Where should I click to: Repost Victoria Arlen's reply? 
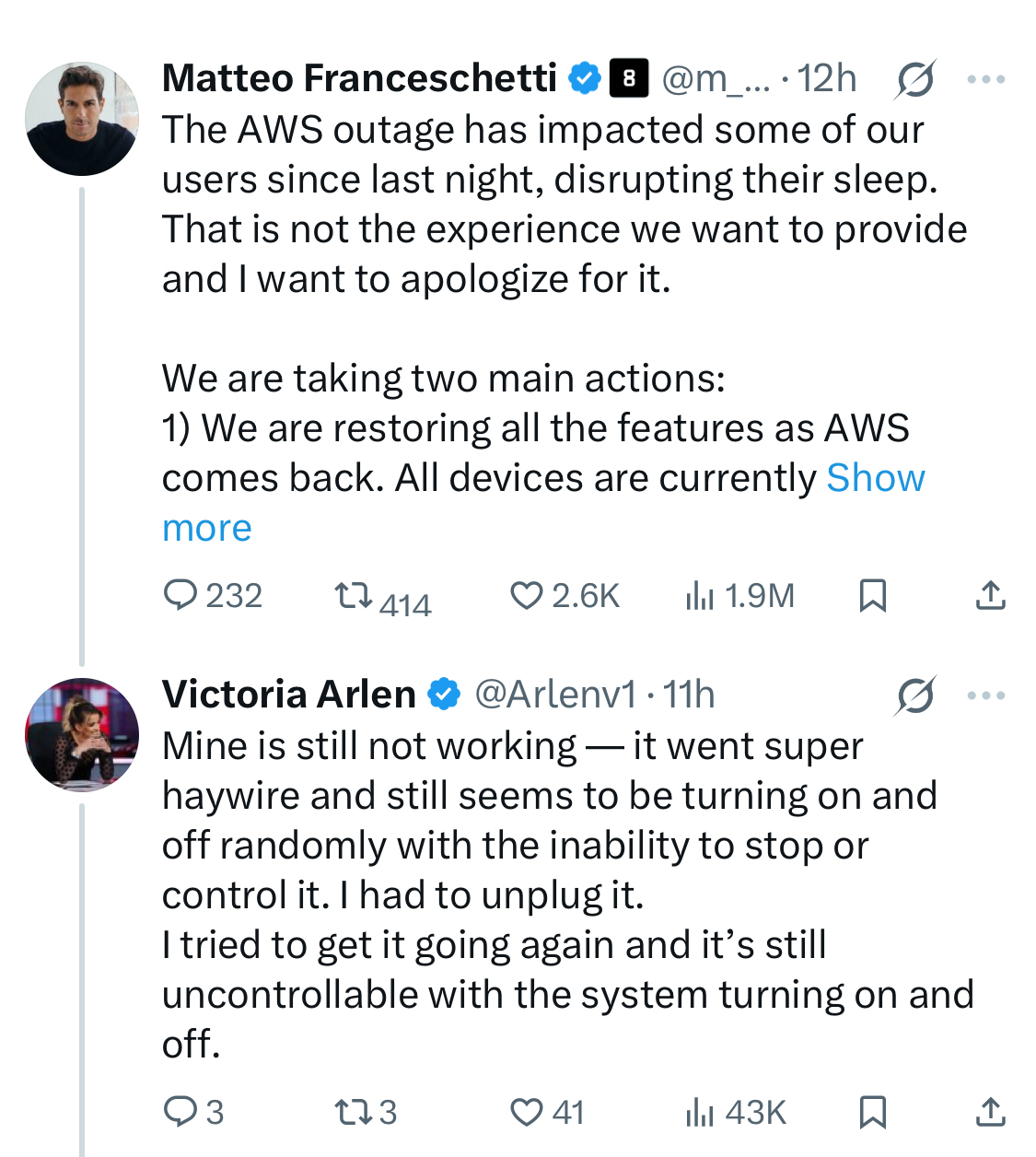coord(353,1112)
